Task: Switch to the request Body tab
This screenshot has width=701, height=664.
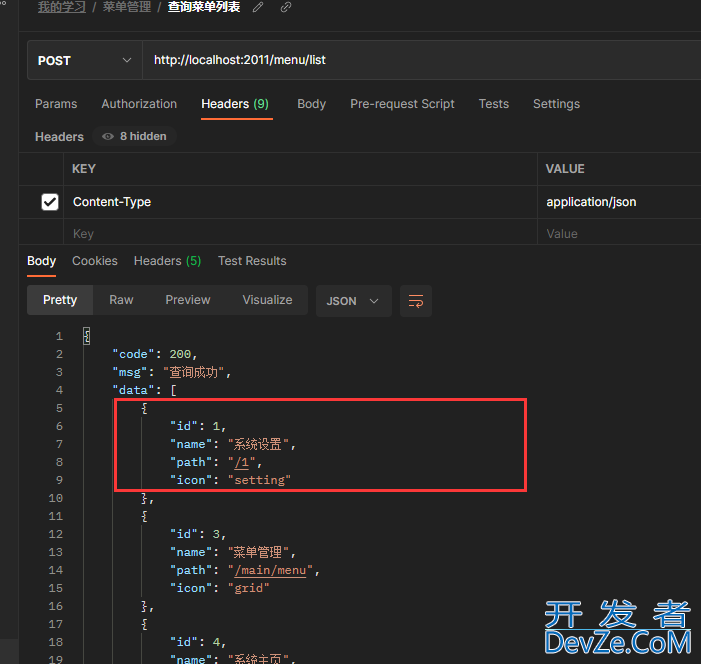Action: pyautogui.click(x=312, y=104)
